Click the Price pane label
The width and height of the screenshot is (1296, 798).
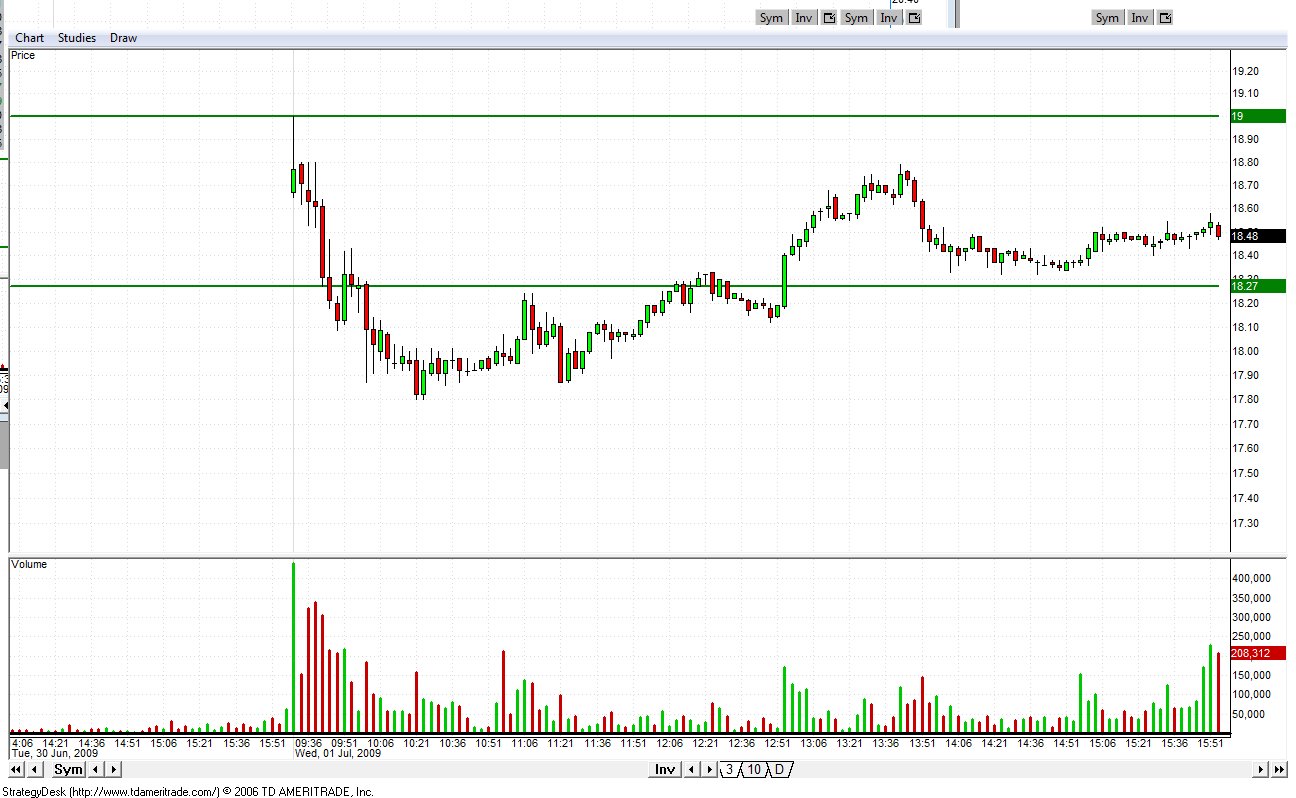[23, 55]
